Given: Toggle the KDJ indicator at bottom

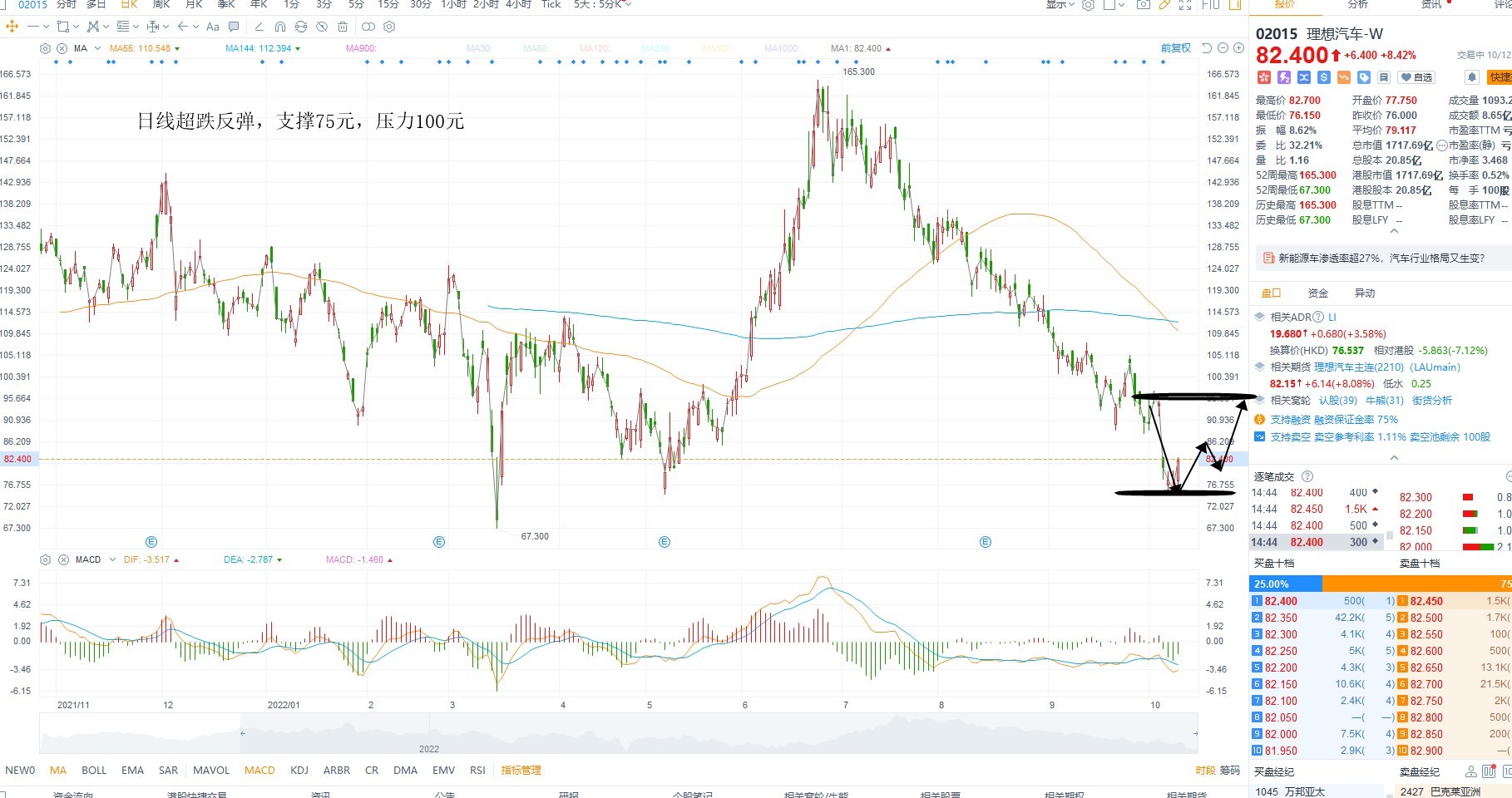Looking at the screenshot, I should pyautogui.click(x=299, y=770).
